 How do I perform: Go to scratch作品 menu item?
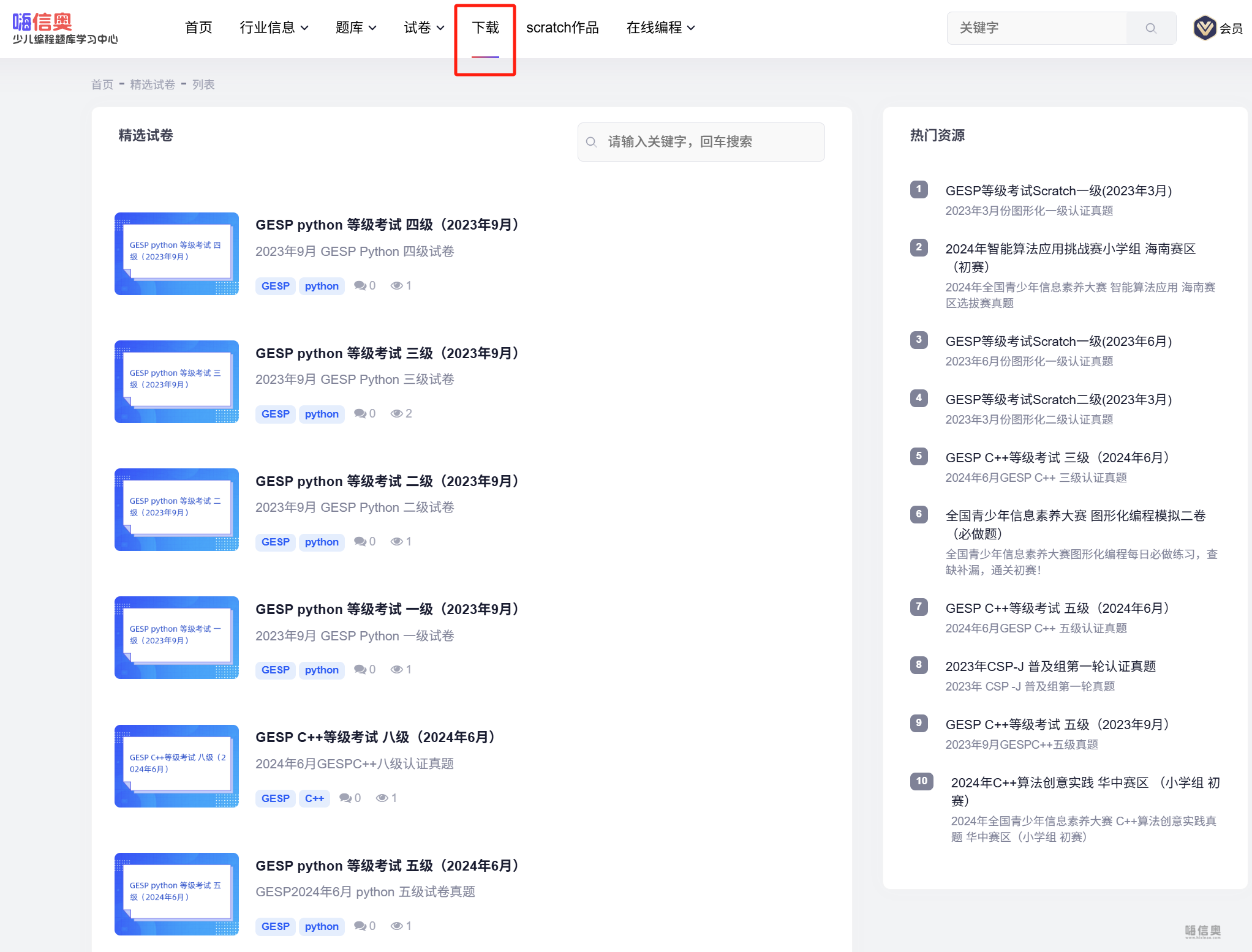(562, 28)
